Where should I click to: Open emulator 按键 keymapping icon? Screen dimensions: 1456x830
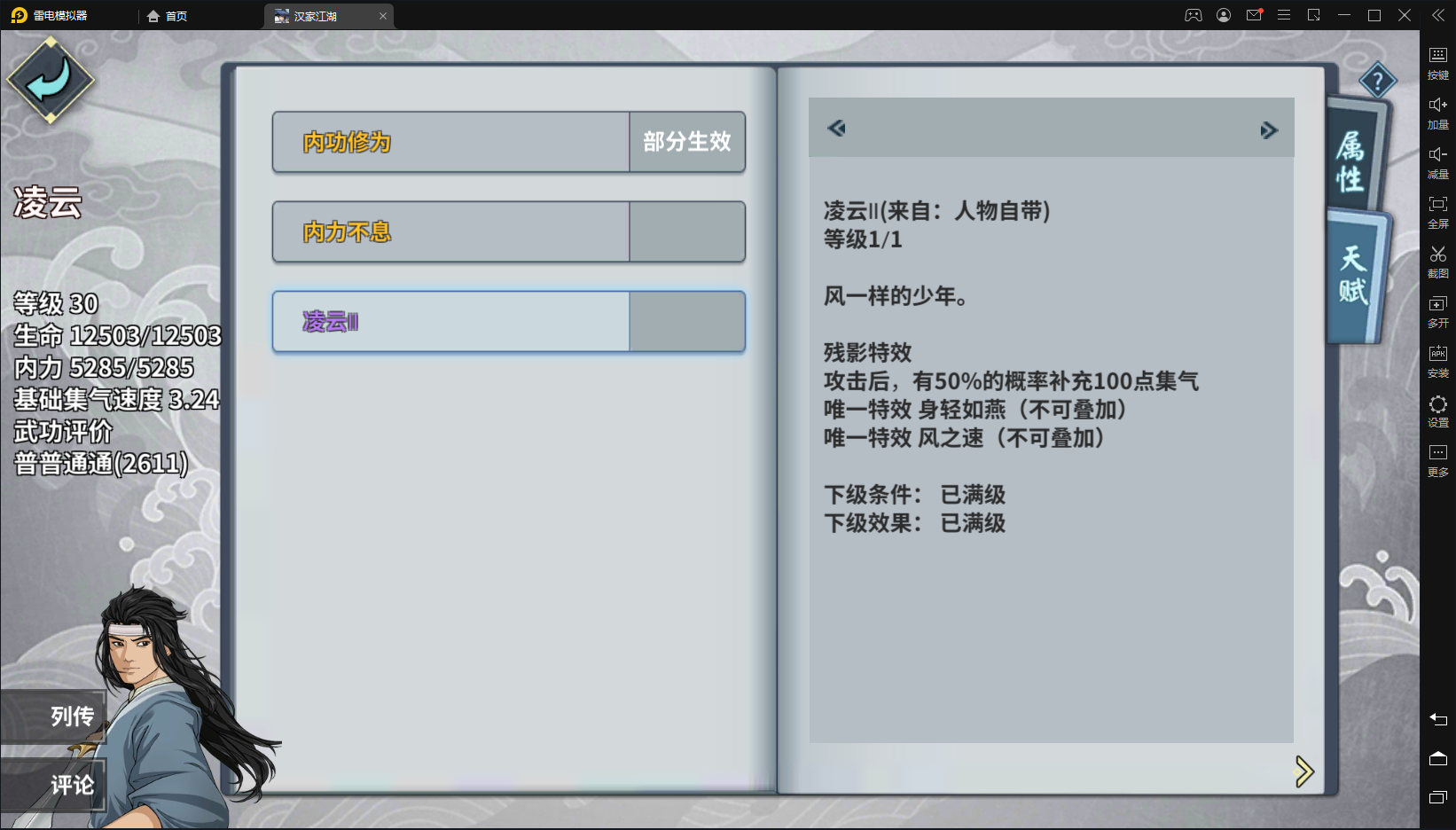point(1437,63)
